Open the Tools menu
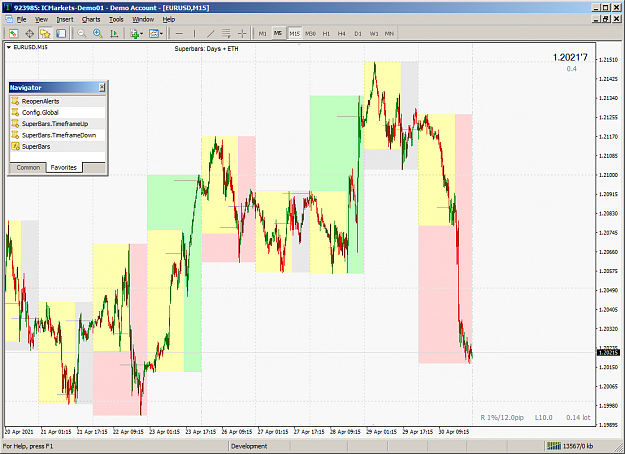This screenshot has width=625, height=454. coord(116,19)
